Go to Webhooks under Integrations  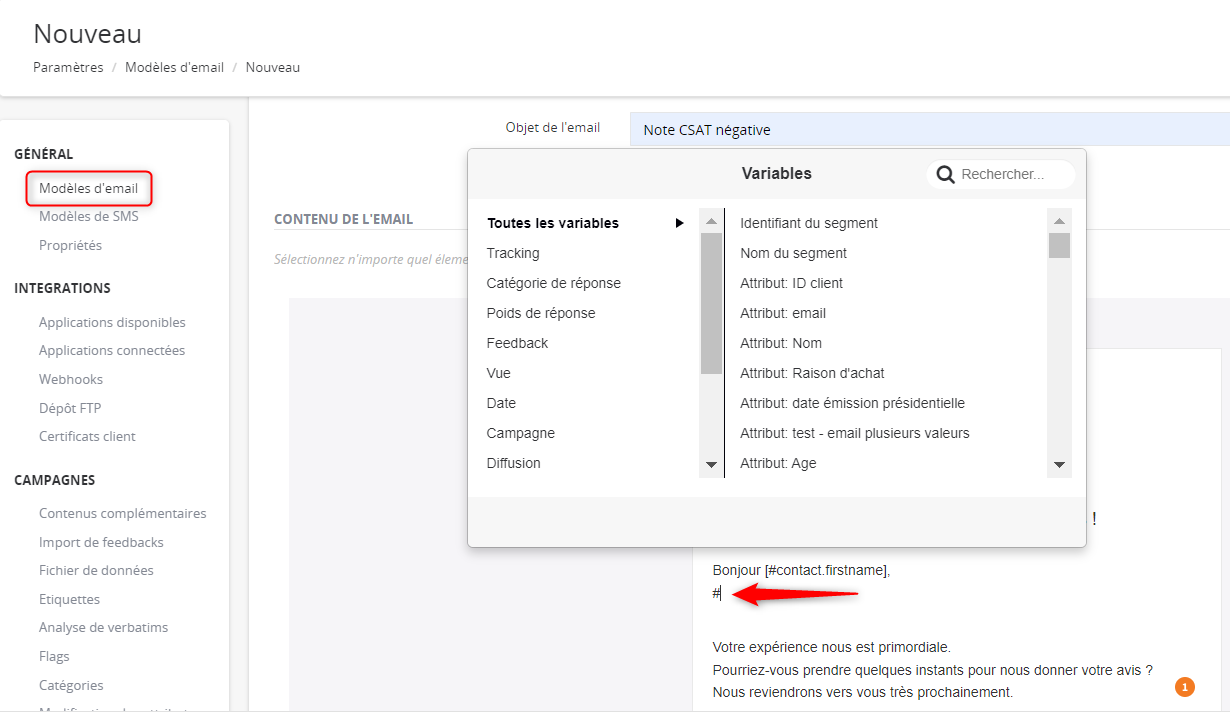pyautogui.click(x=71, y=379)
